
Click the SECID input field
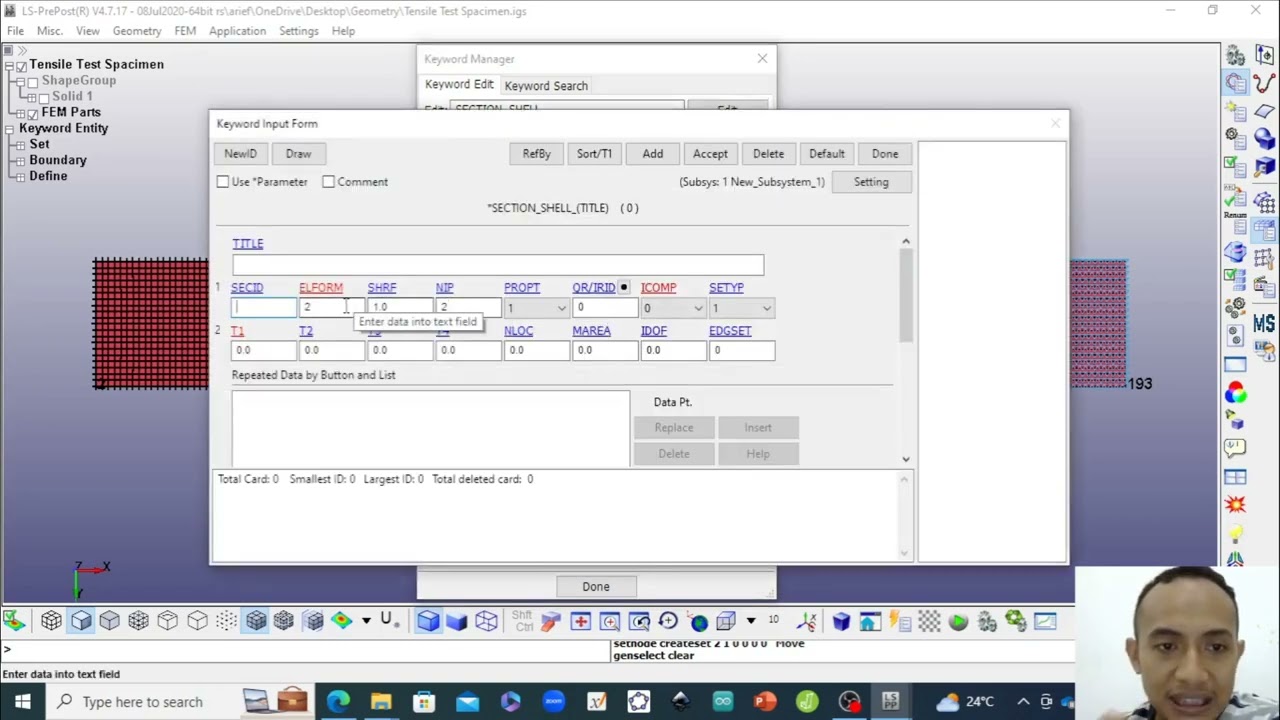[x=264, y=308]
